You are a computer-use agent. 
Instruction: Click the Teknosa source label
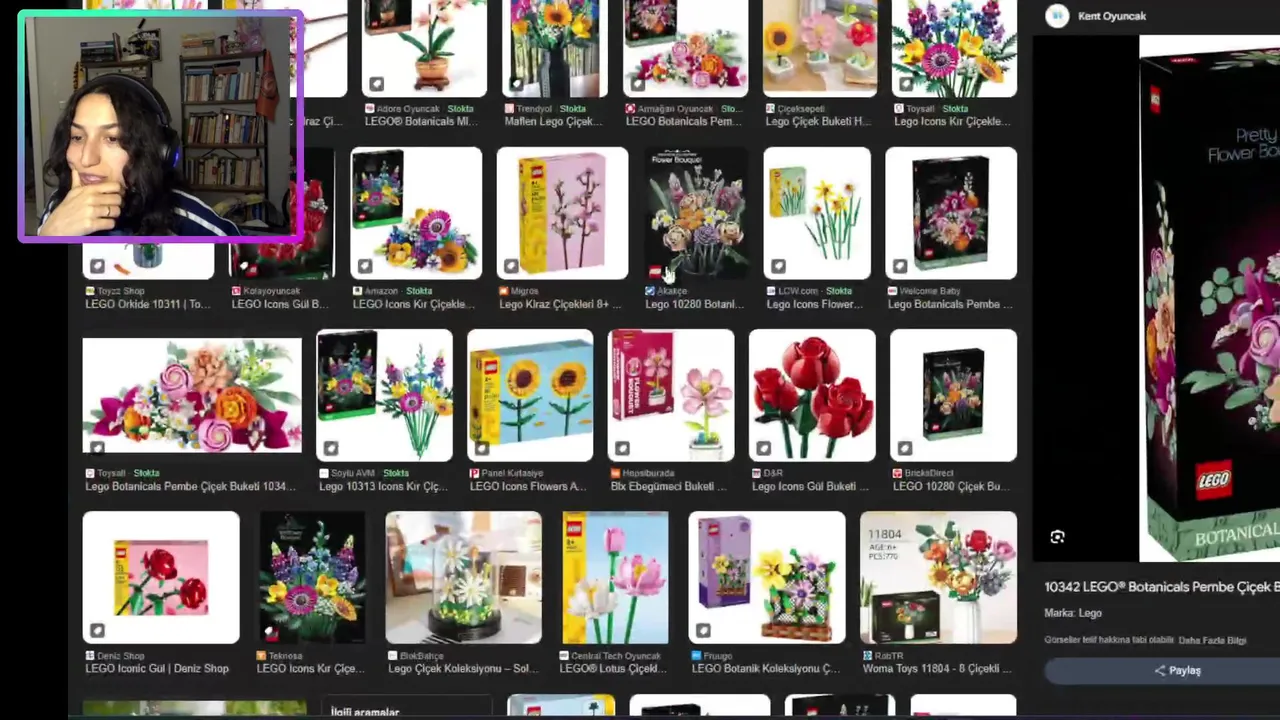[x=285, y=656]
